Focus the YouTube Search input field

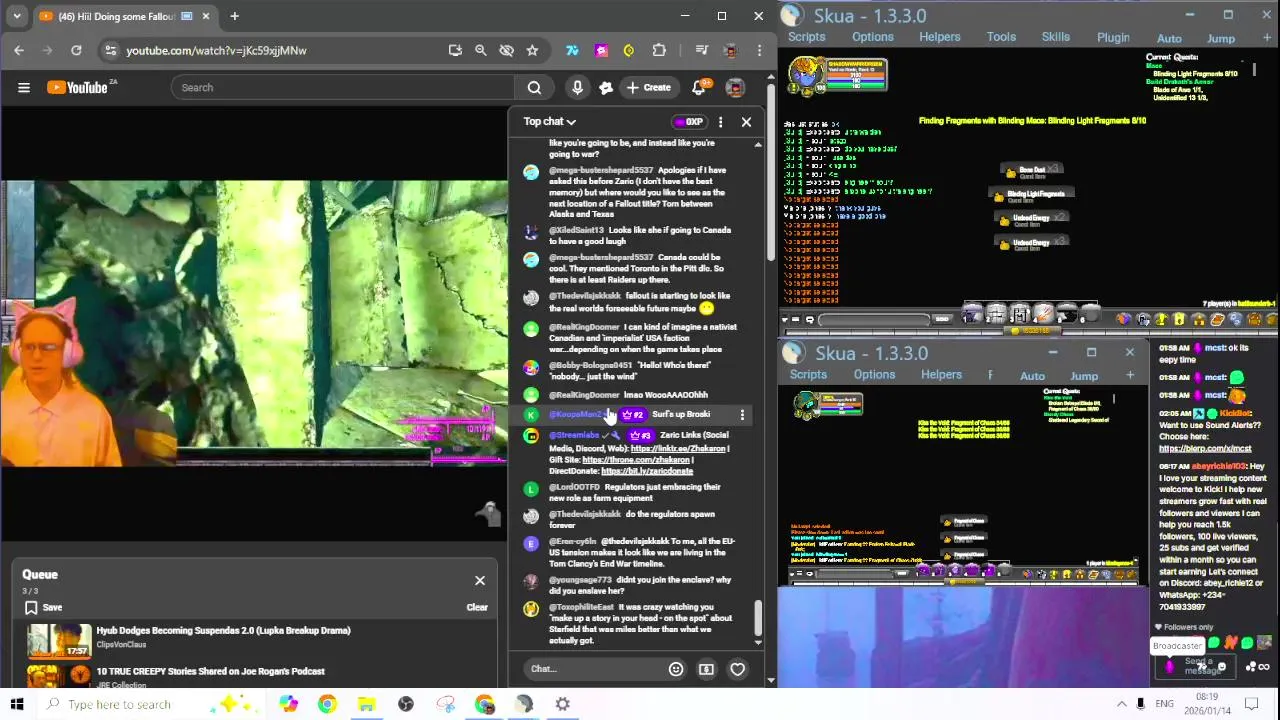pyautogui.click(x=343, y=87)
